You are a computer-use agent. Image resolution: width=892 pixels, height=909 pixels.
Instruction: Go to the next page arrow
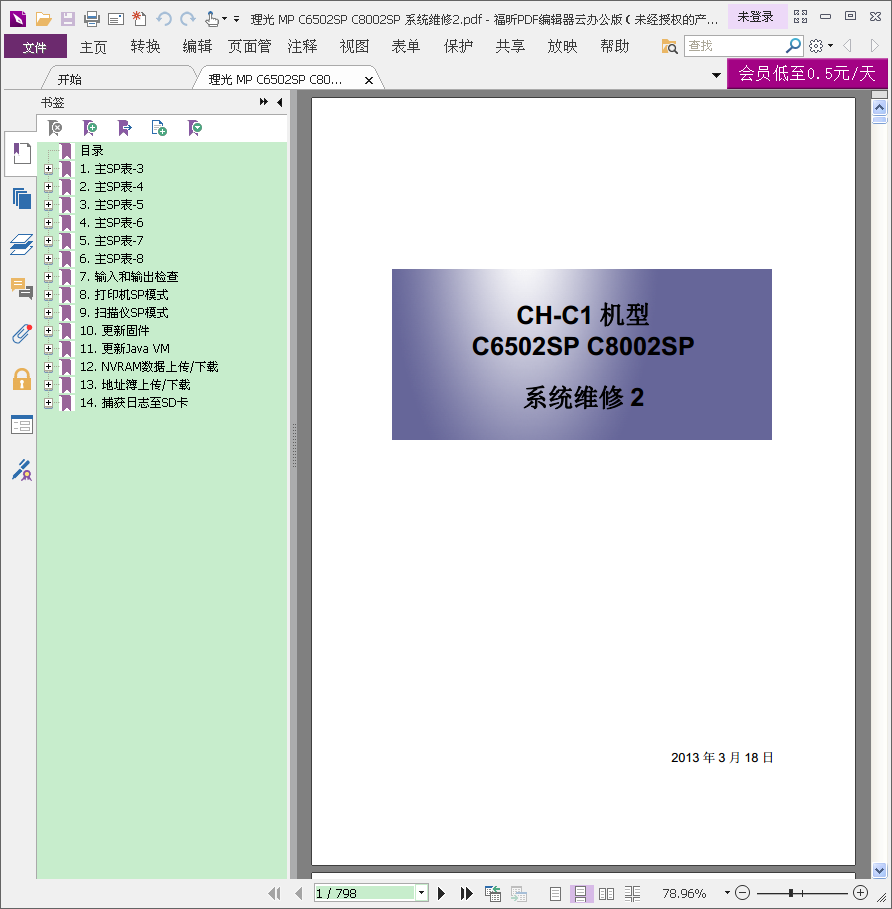(x=441, y=893)
